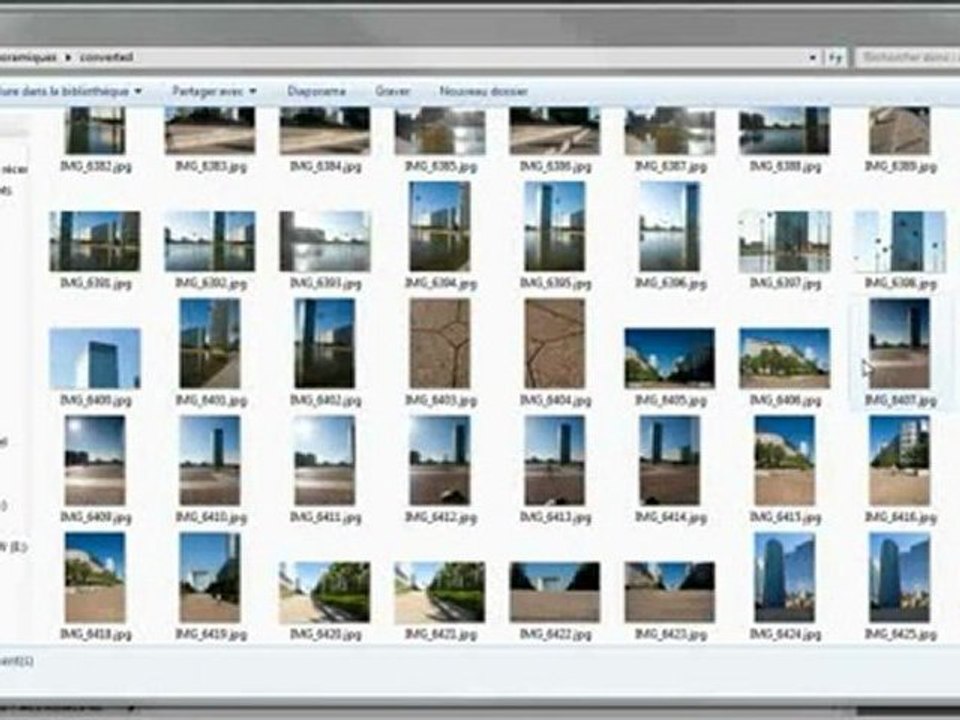The image size is (960, 720).
Task: Focus the Rechercher search field
Action: (x=909, y=58)
